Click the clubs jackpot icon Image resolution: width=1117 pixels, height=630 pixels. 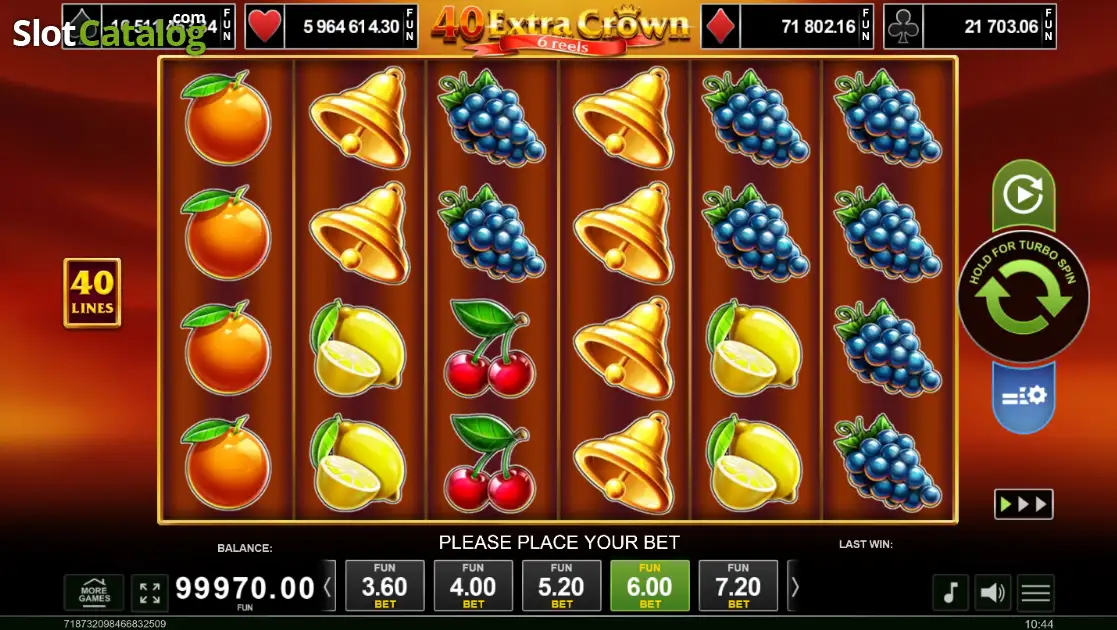903,28
